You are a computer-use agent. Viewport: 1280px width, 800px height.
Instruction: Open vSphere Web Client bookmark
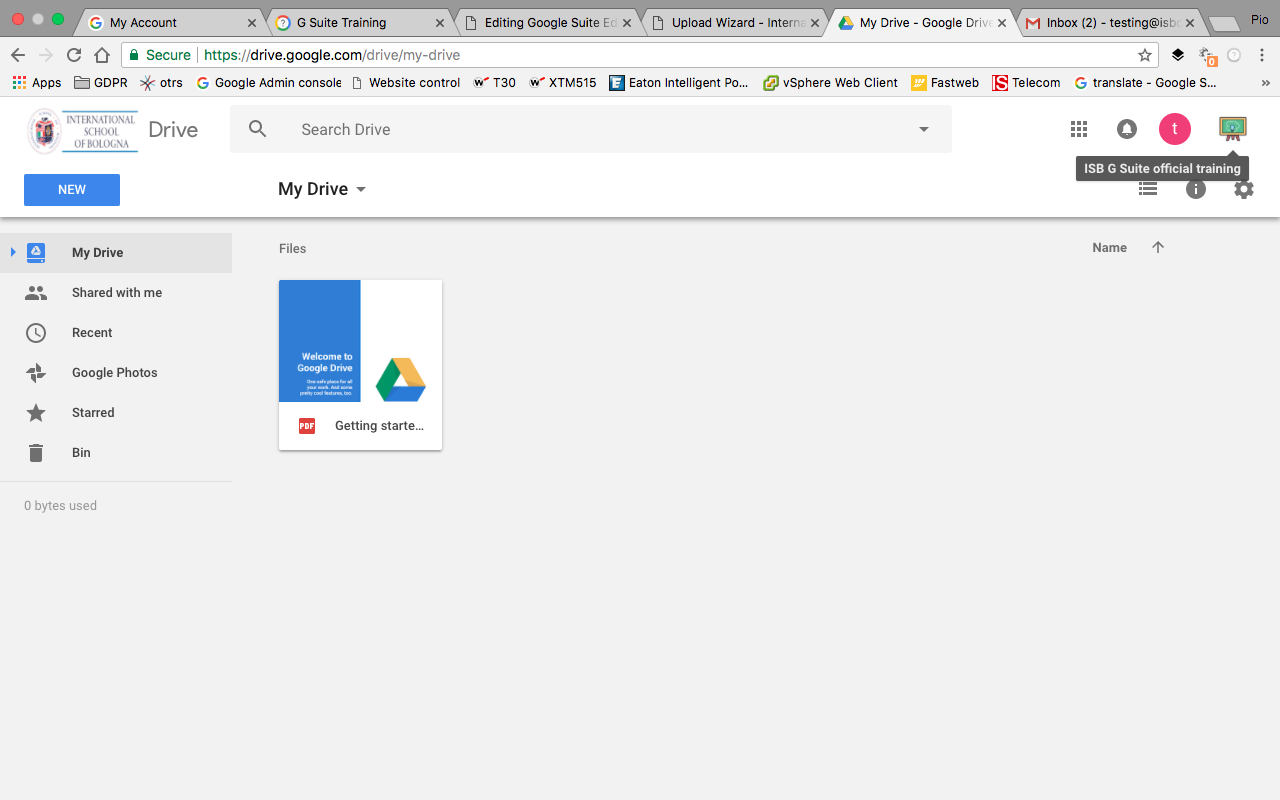click(x=831, y=83)
